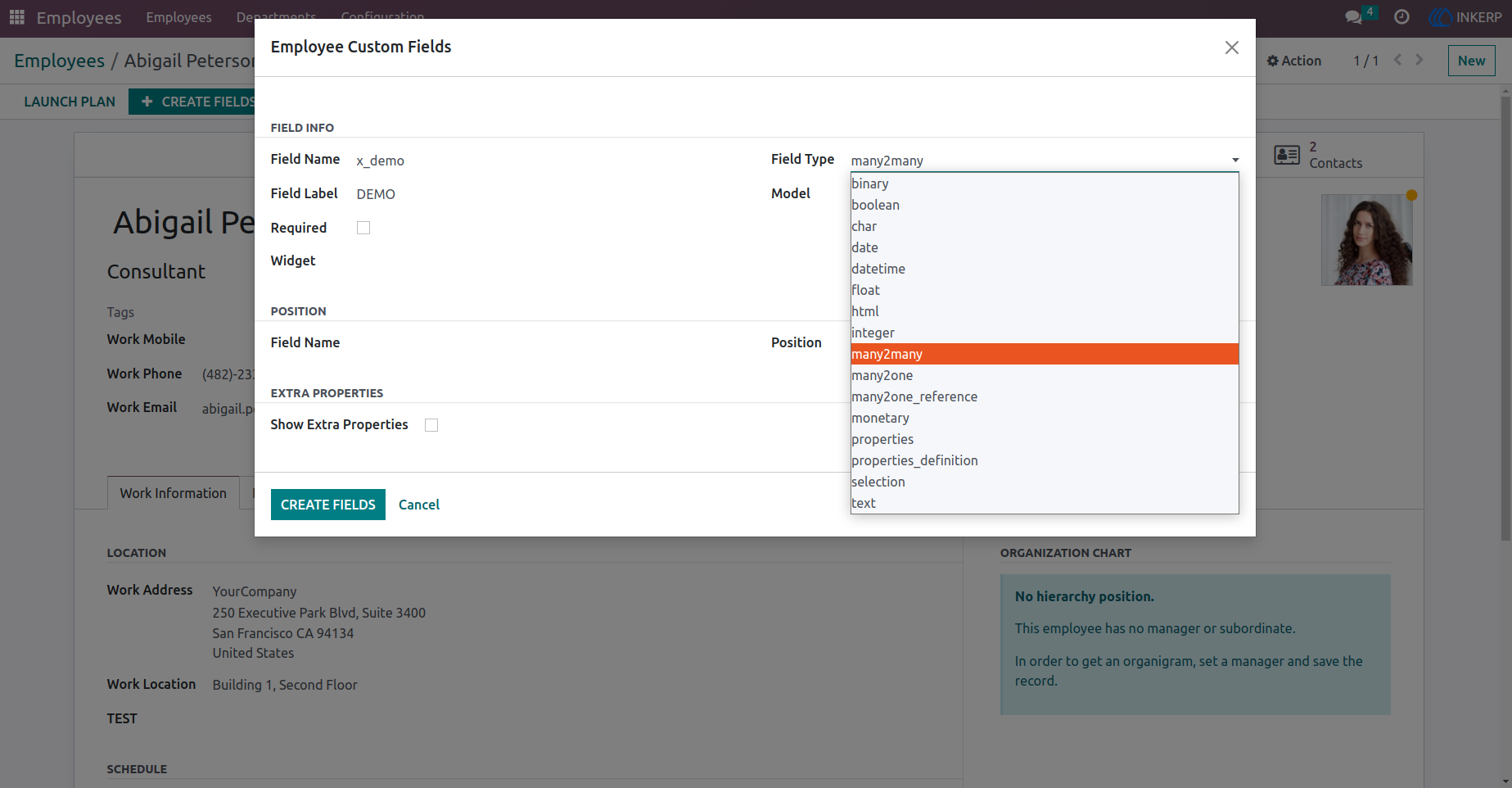The width and height of the screenshot is (1512, 788).
Task: Toggle the Required checkbox
Action: pos(363,228)
